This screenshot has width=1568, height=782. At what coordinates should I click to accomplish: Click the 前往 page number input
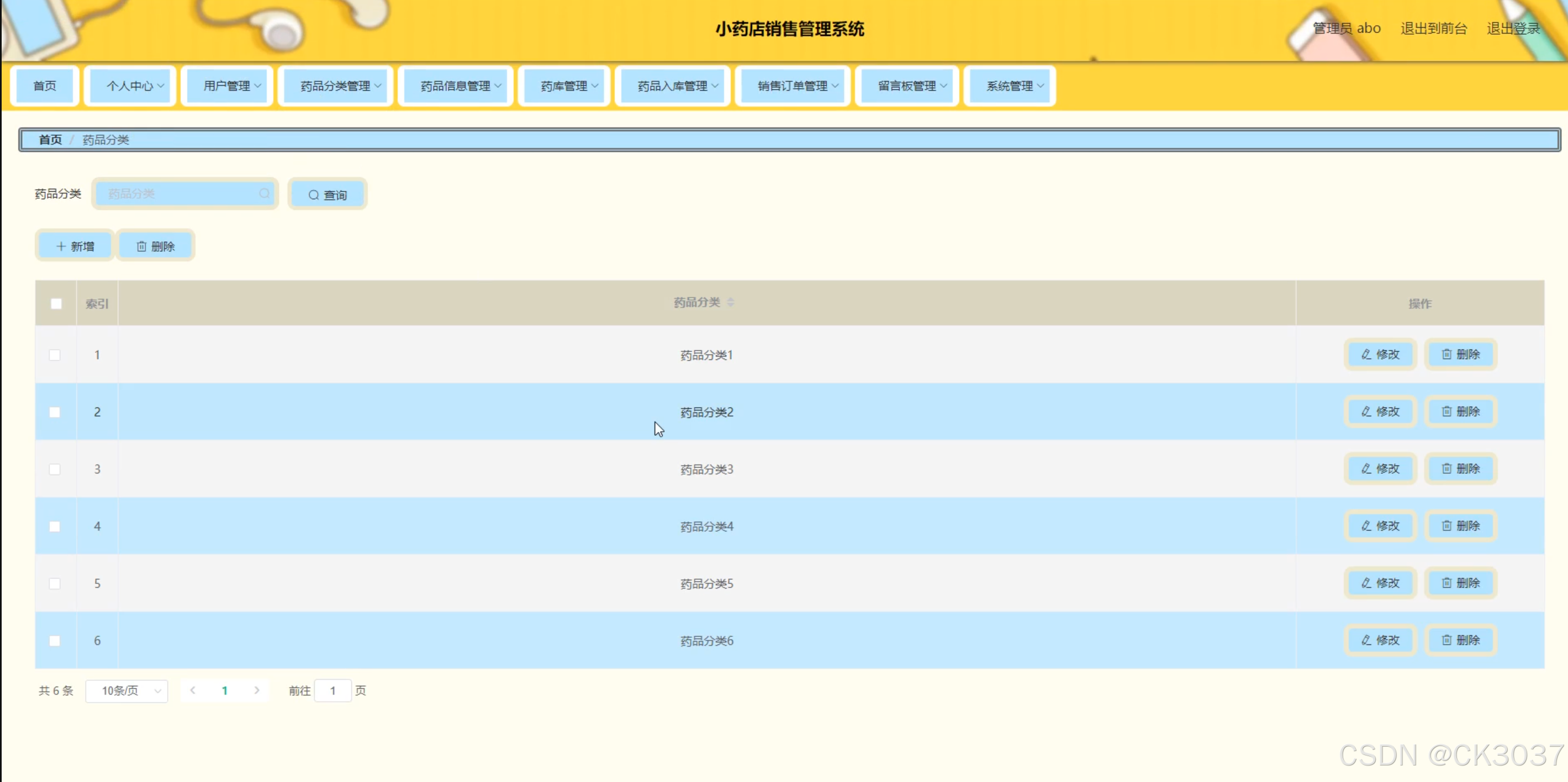332,691
